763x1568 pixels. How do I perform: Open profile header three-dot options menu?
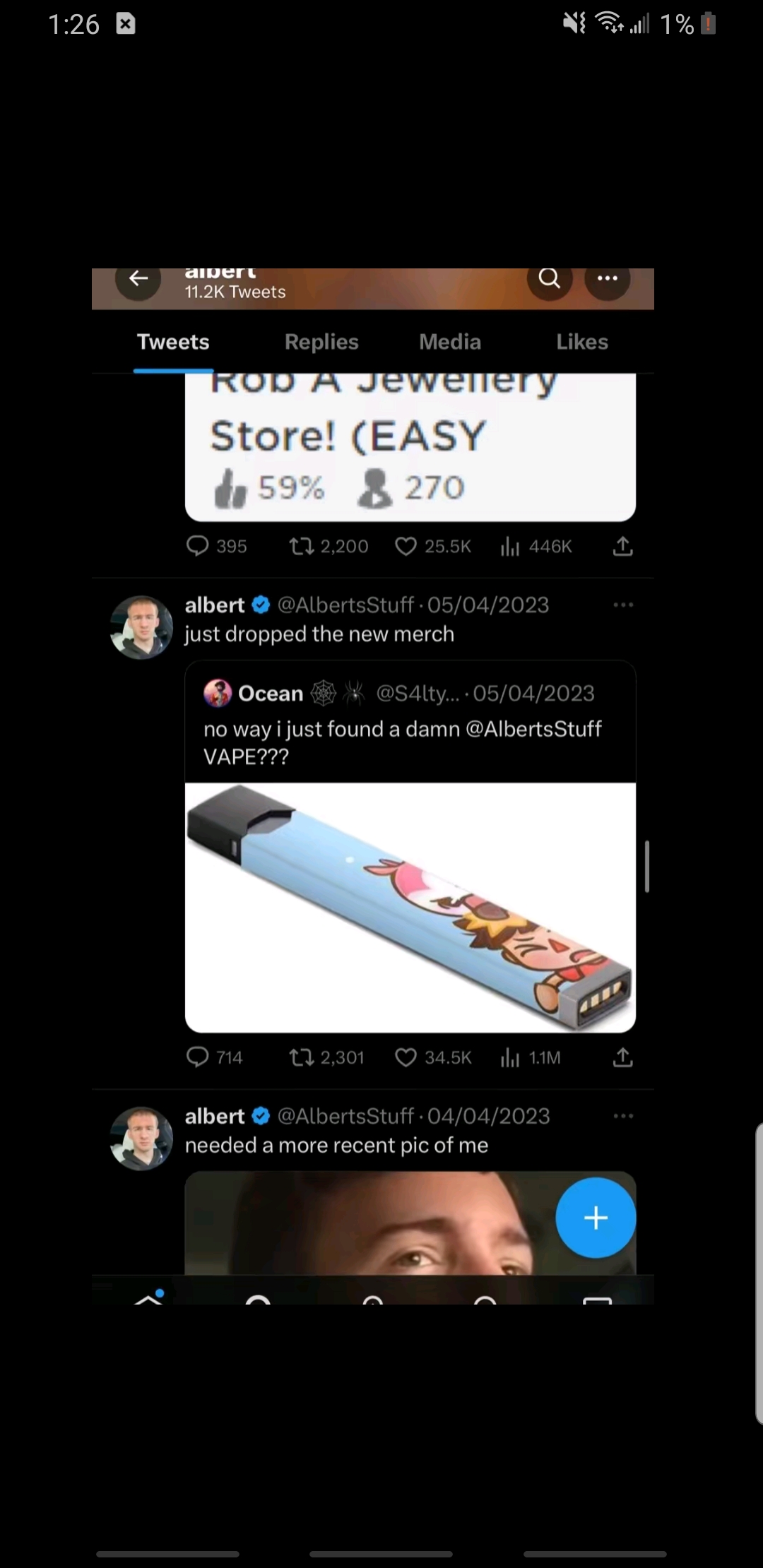pos(607,279)
